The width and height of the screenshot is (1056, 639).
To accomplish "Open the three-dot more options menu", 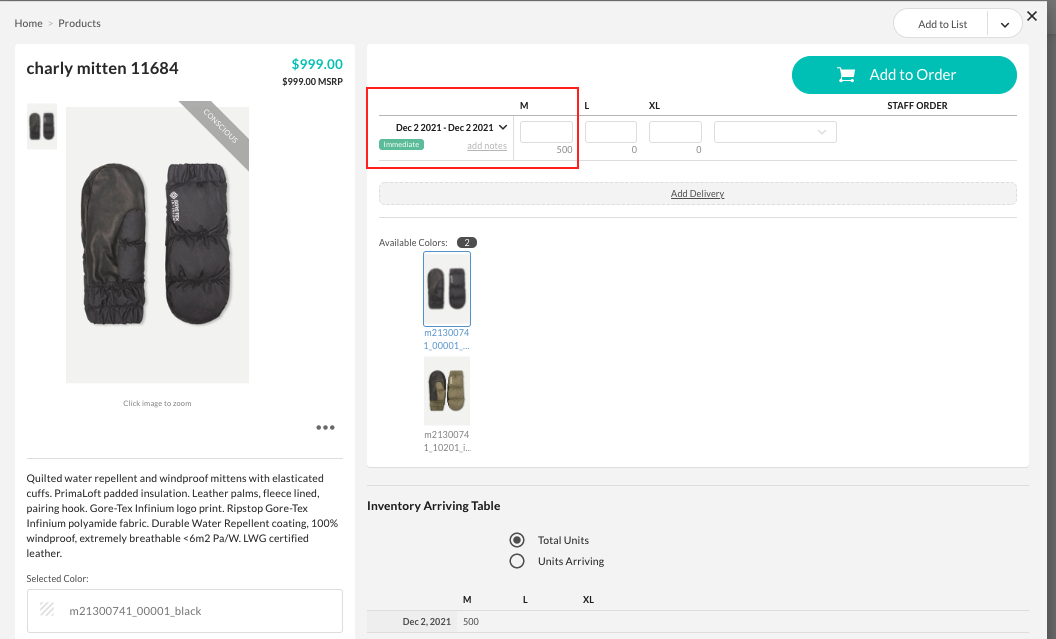I will [x=325, y=428].
